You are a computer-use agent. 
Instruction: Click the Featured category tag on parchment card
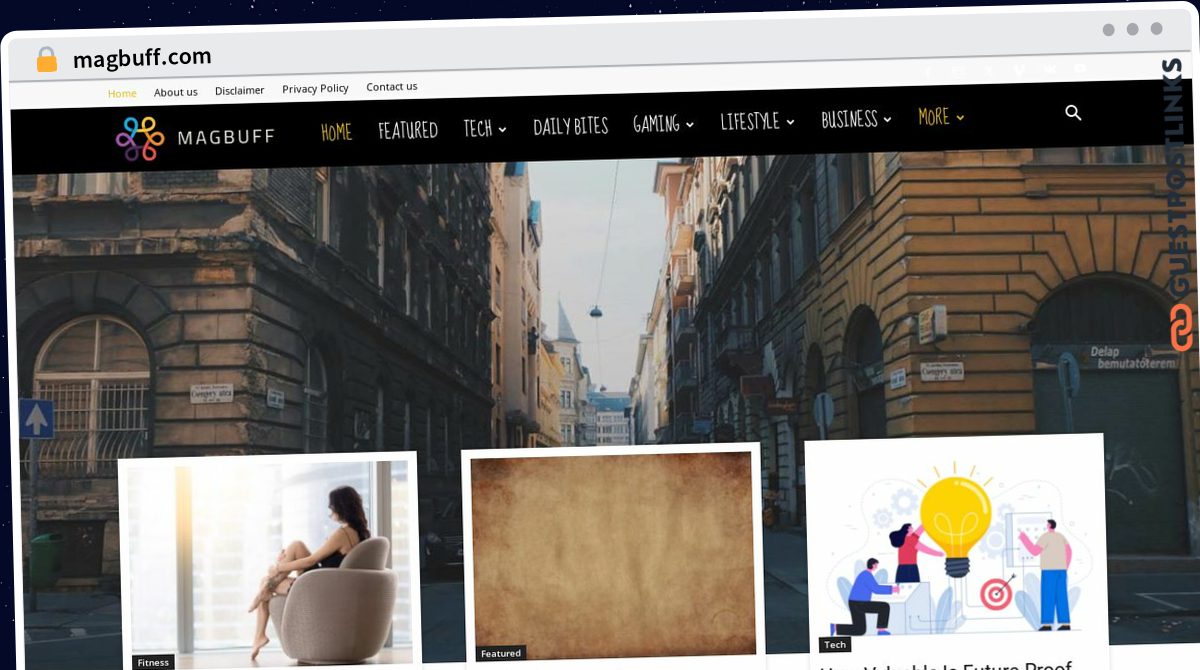tap(500, 653)
